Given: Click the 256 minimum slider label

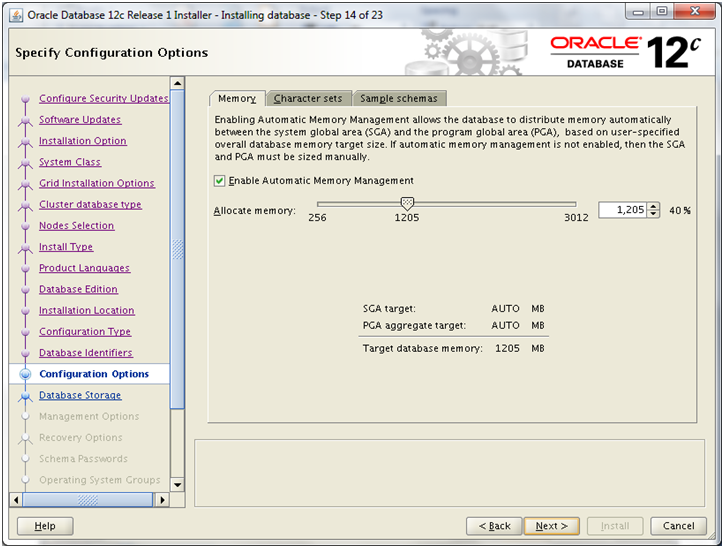Looking at the screenshot, I should click(x=317, y=217).
